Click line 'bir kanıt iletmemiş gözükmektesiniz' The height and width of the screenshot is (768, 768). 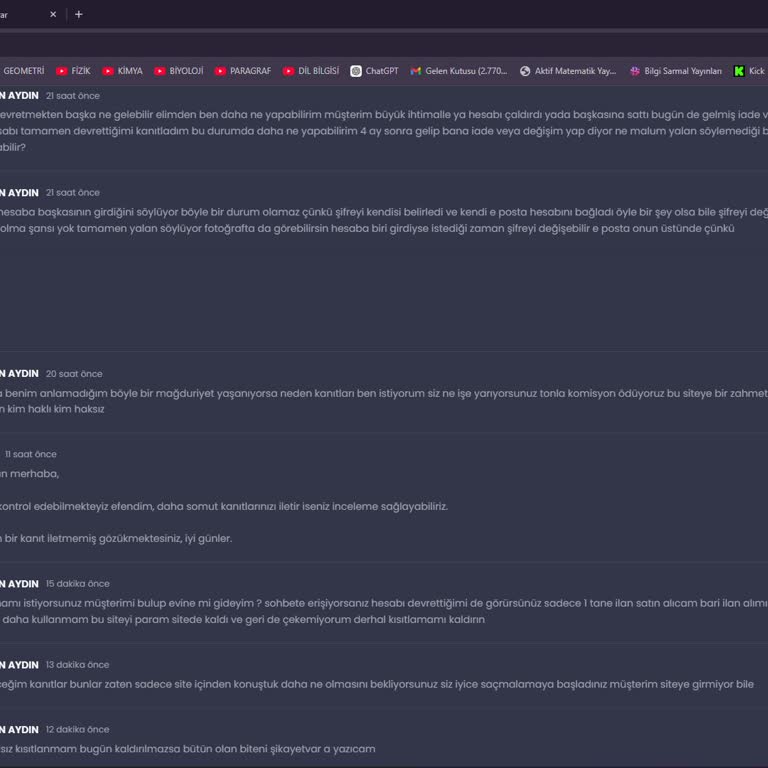116,538
